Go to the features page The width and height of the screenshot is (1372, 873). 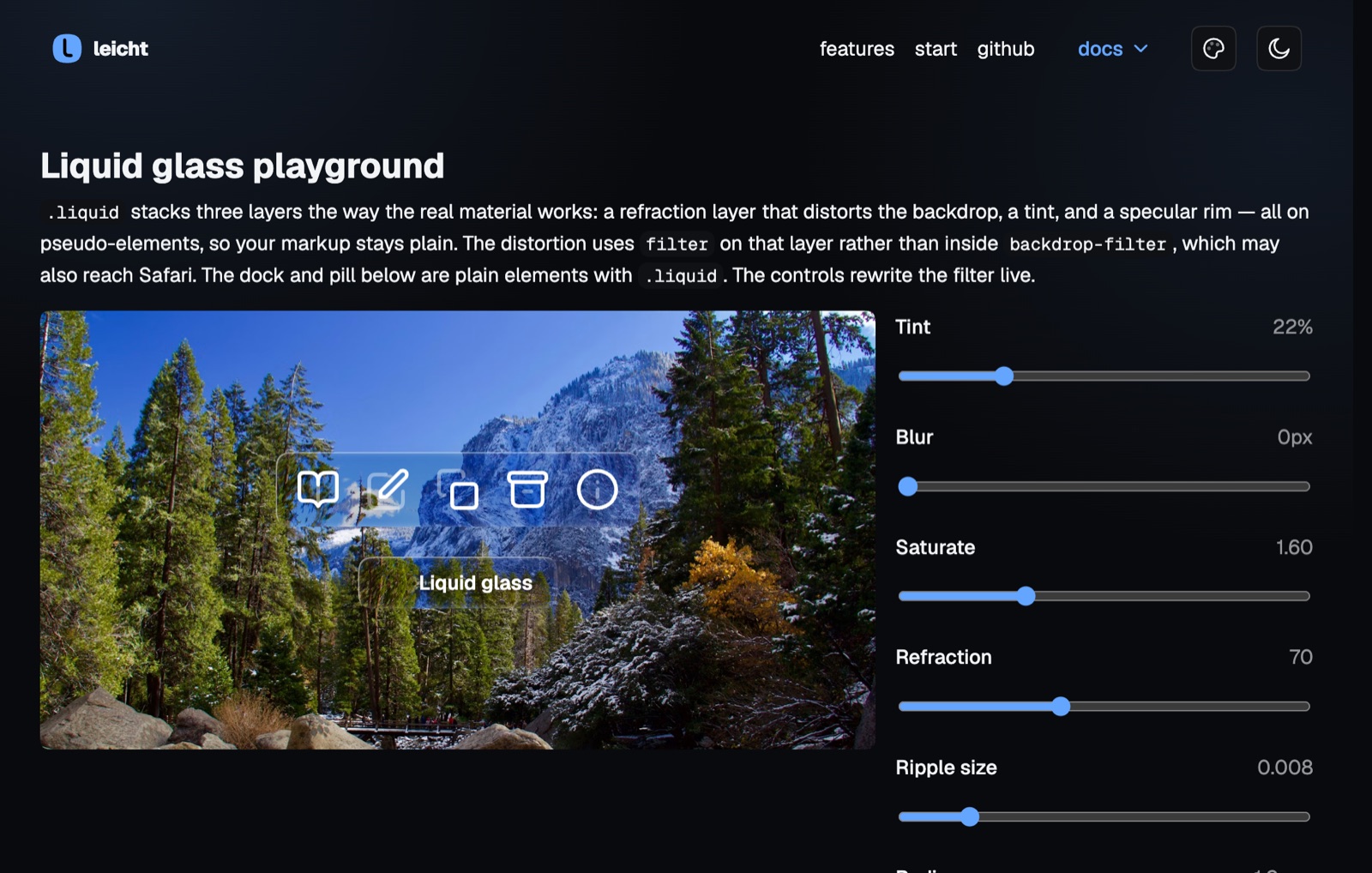pos(857,49)
